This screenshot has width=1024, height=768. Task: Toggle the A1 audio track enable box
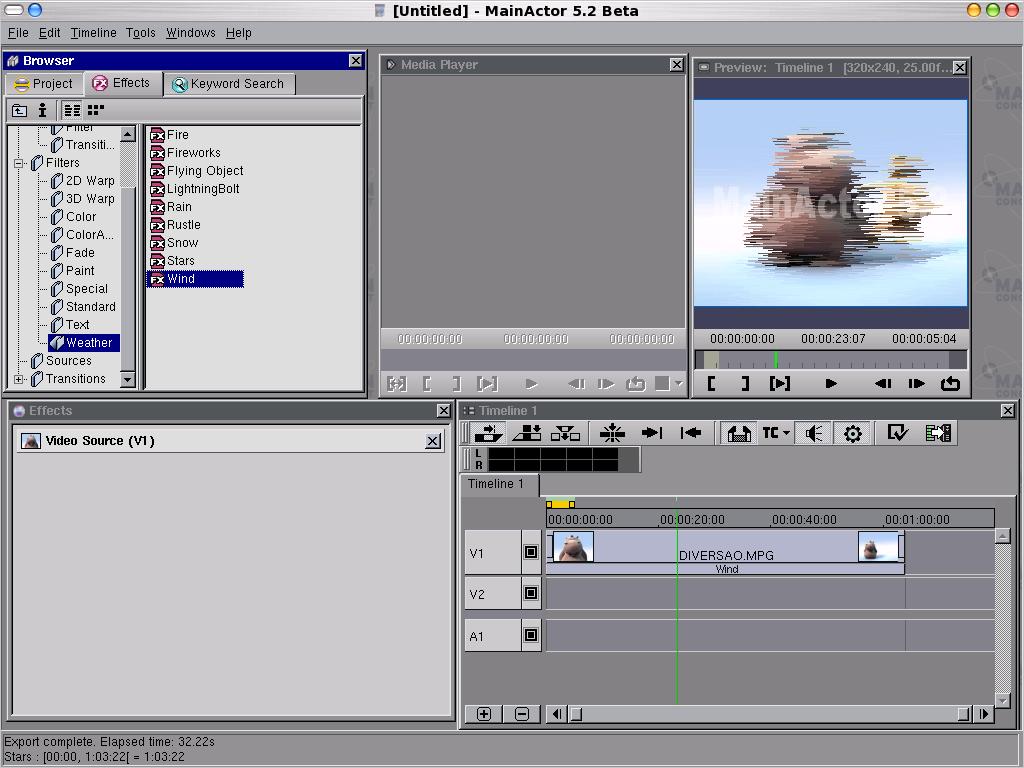point(531,636)
